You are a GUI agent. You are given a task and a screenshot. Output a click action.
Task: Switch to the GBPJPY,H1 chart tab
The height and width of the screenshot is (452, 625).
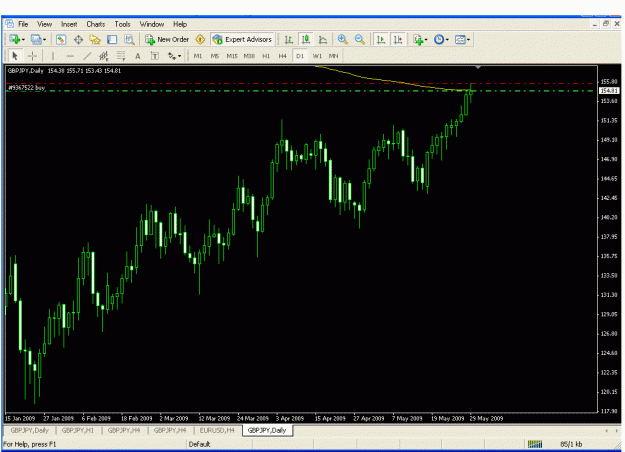(x=78, y=430)
